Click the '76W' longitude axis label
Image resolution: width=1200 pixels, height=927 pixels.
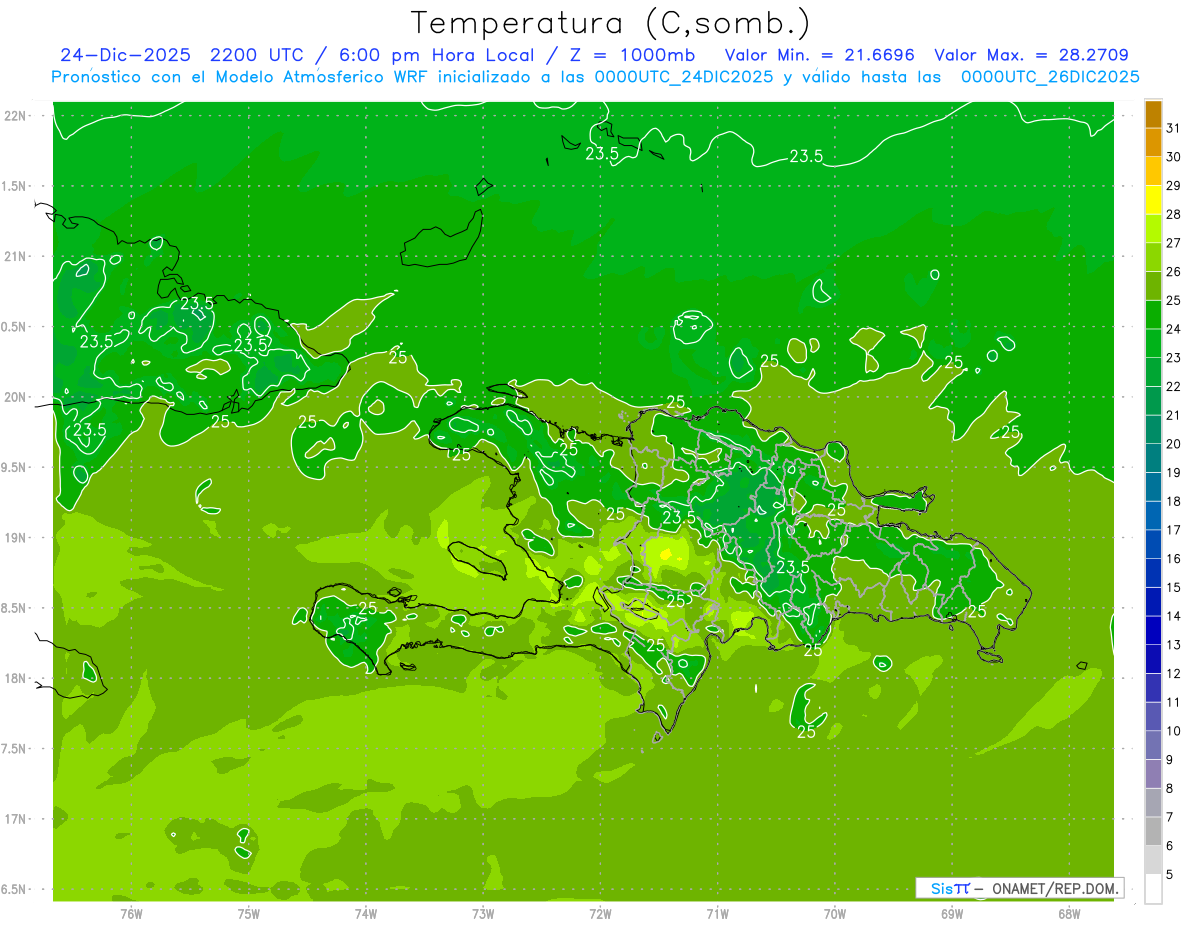point(131,912)
